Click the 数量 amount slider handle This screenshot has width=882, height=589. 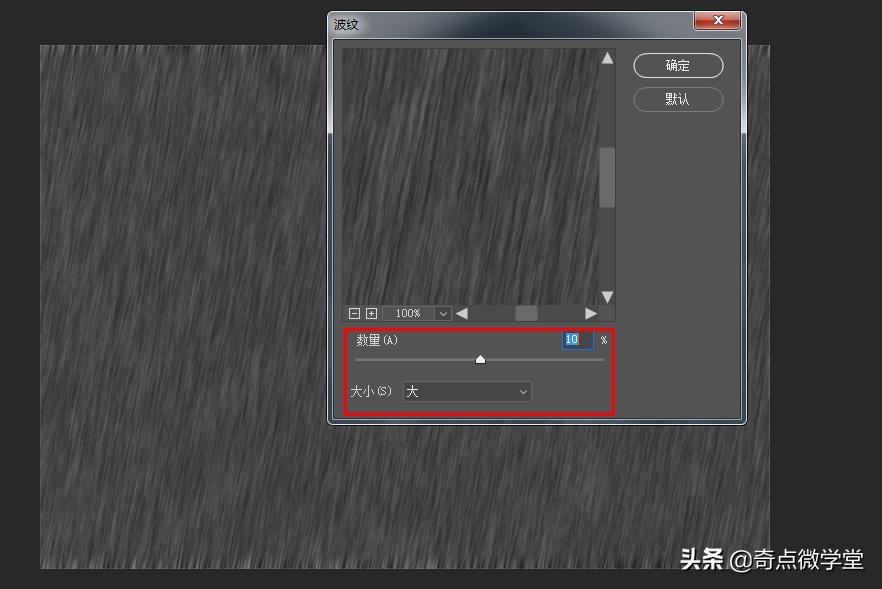click(x=480, y=359)
